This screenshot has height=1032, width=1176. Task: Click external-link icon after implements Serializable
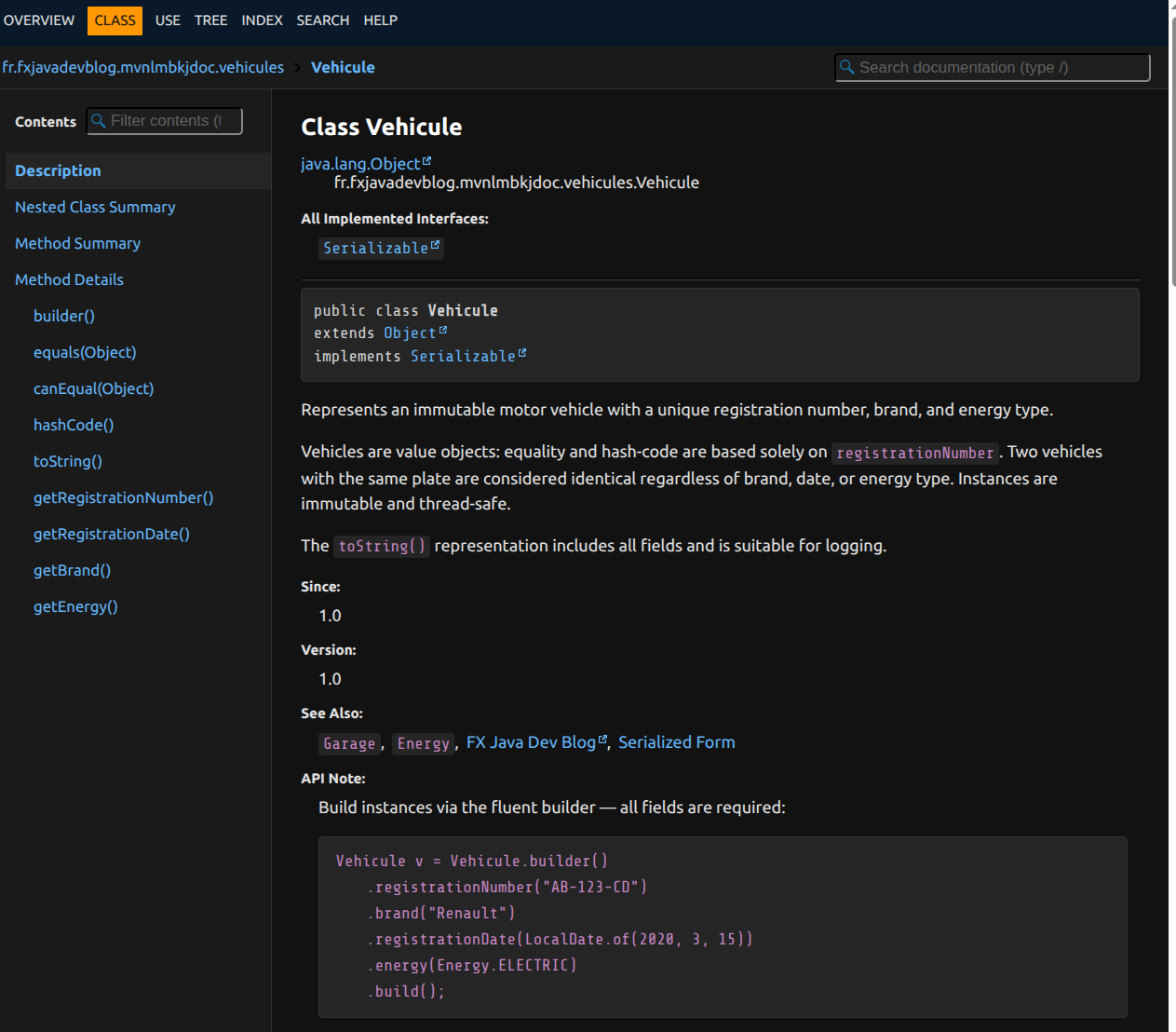click(x=522, y=353)
